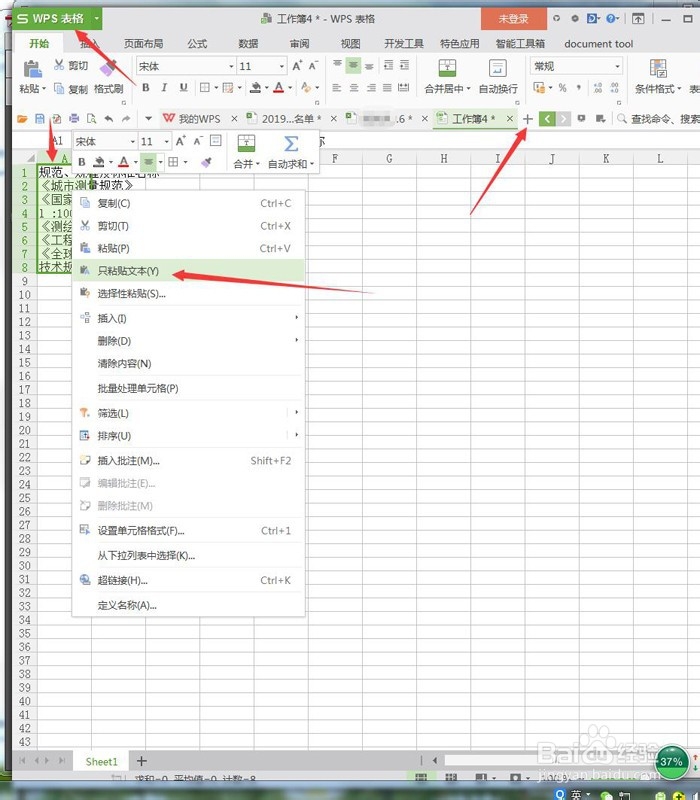The image size is (700, 800).
Task: Click the Redo arrow
Action: coord(126,119)
